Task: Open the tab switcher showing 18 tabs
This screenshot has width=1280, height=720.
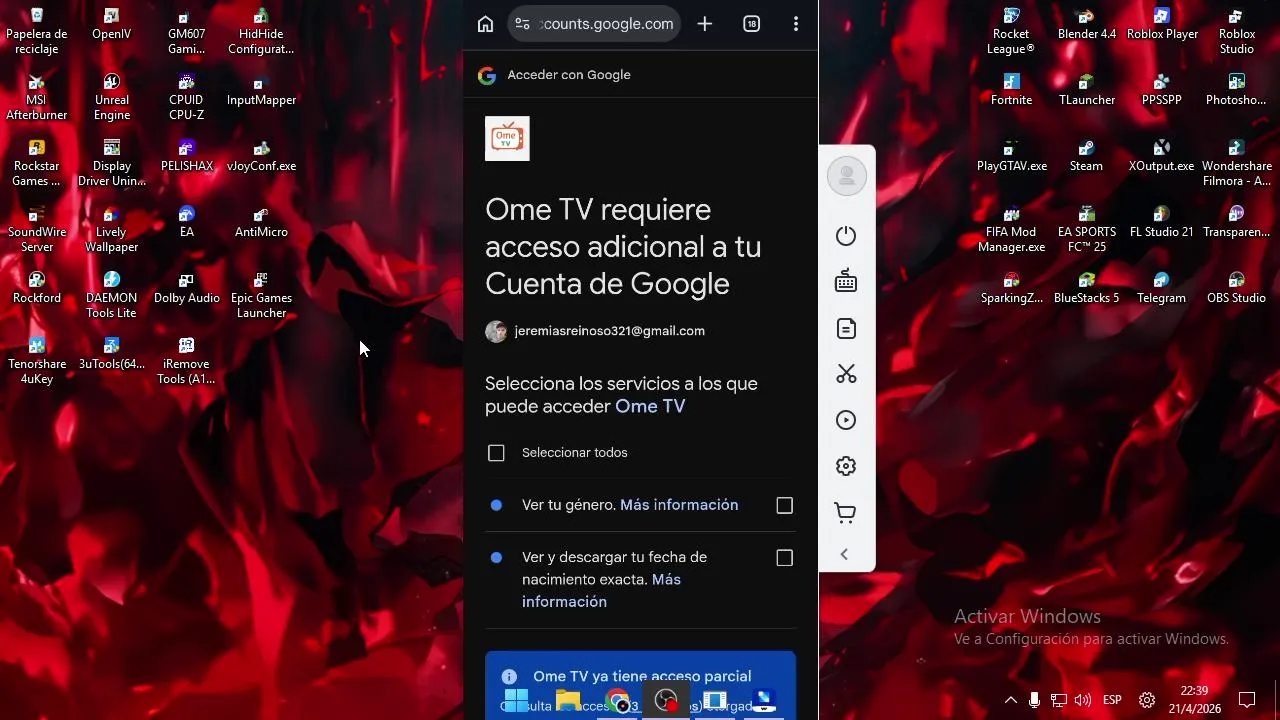Action: pyautogui.click(x=752, y=24)
